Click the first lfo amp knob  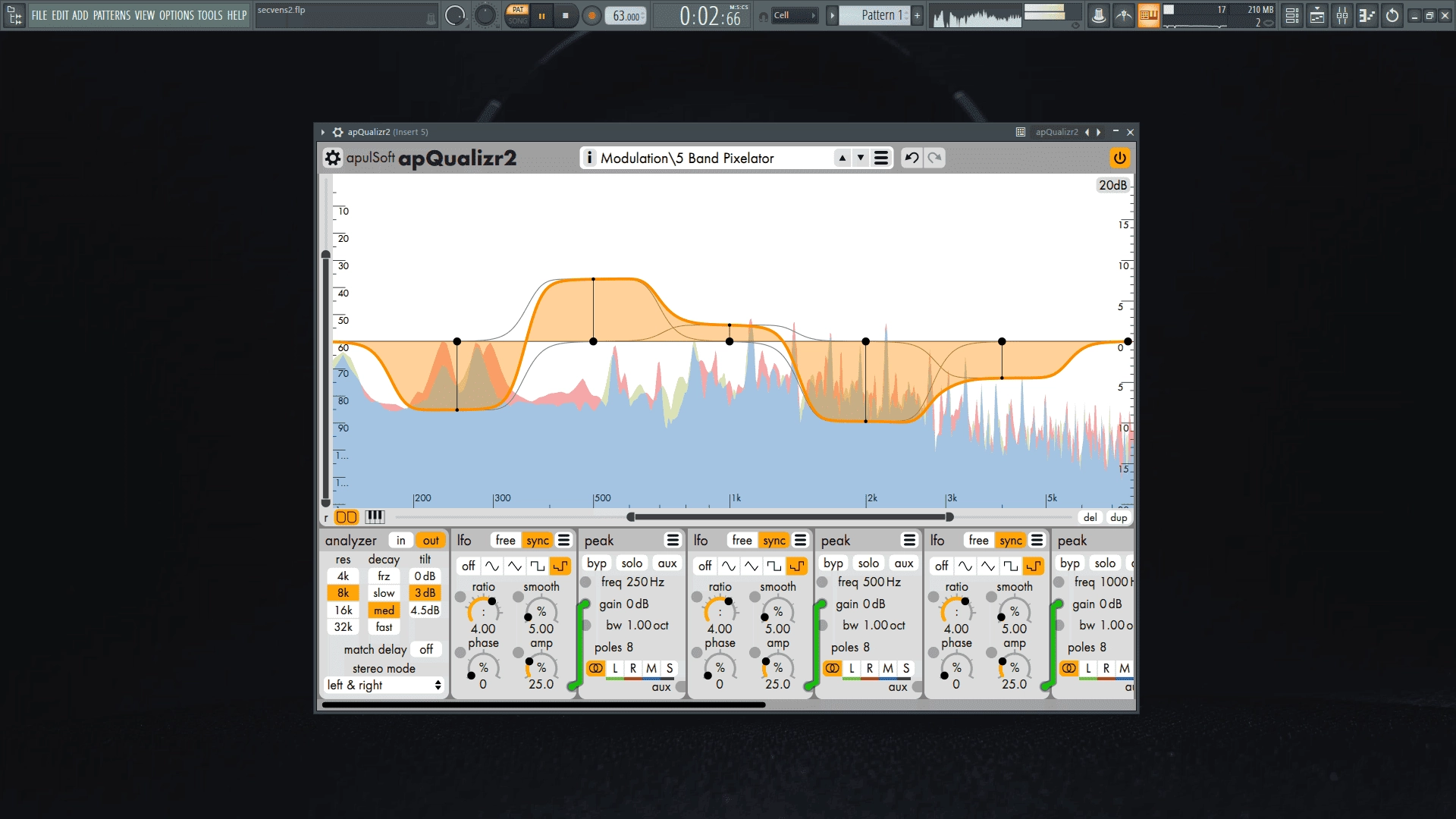541,667
